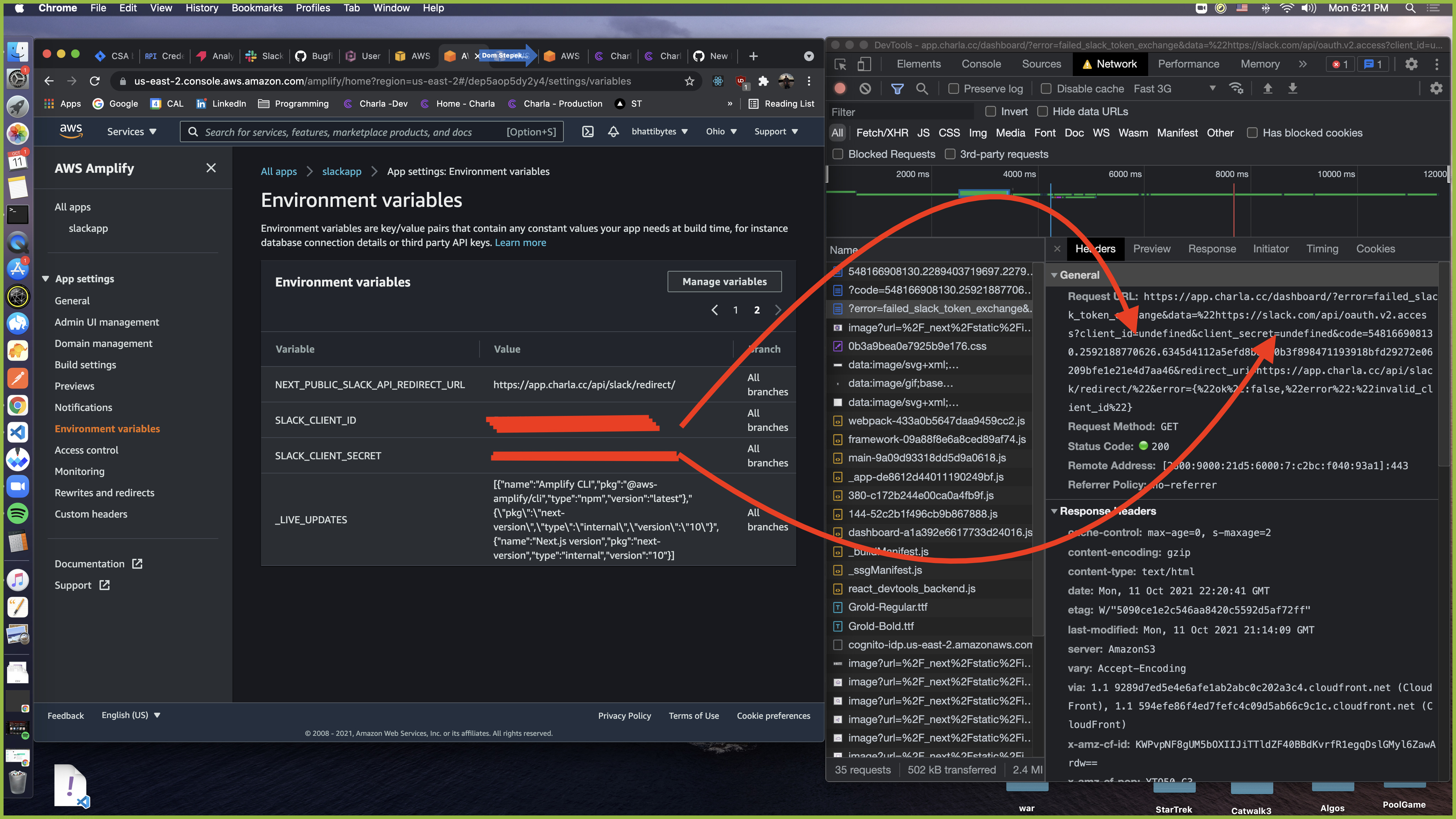The height and width of the screenshot is (819, 1456).
Task: Check the 3rd-party requests checkbox
Action: (950, 154)
